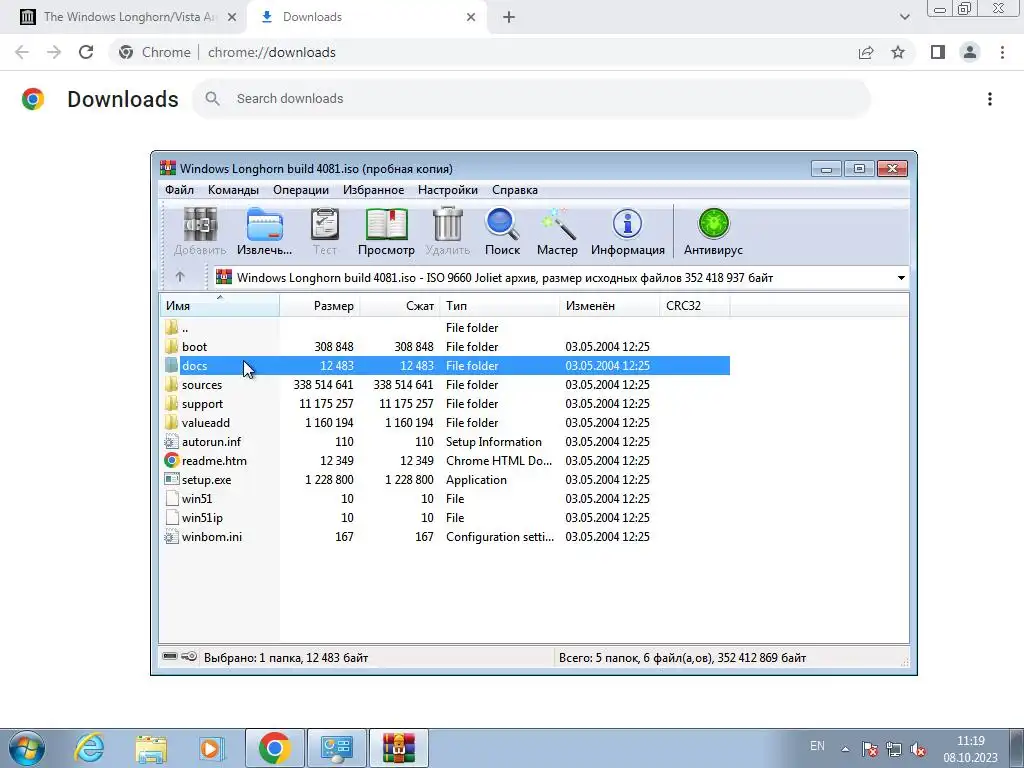Open Windows Explorer from taskbar

click(150, 748)
